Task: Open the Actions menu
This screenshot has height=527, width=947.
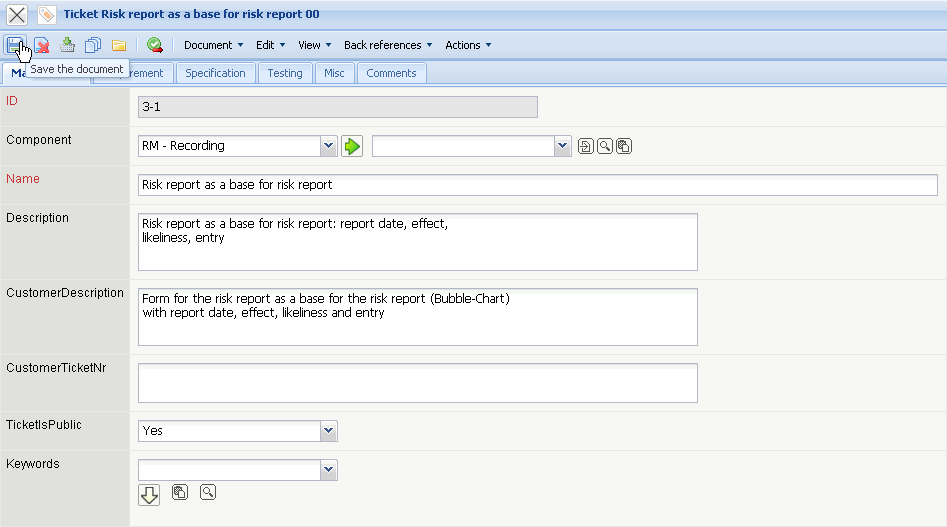Action: click(468, 45)
